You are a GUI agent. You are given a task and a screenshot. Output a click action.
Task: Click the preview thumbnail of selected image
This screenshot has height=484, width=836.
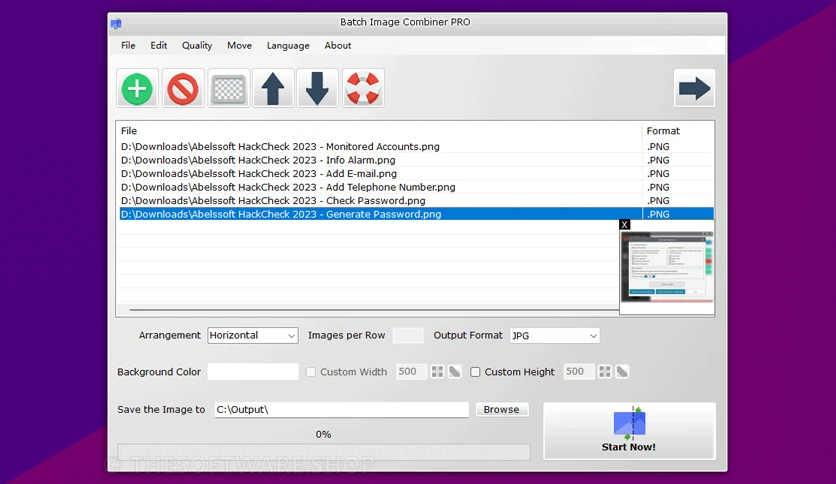667,265
